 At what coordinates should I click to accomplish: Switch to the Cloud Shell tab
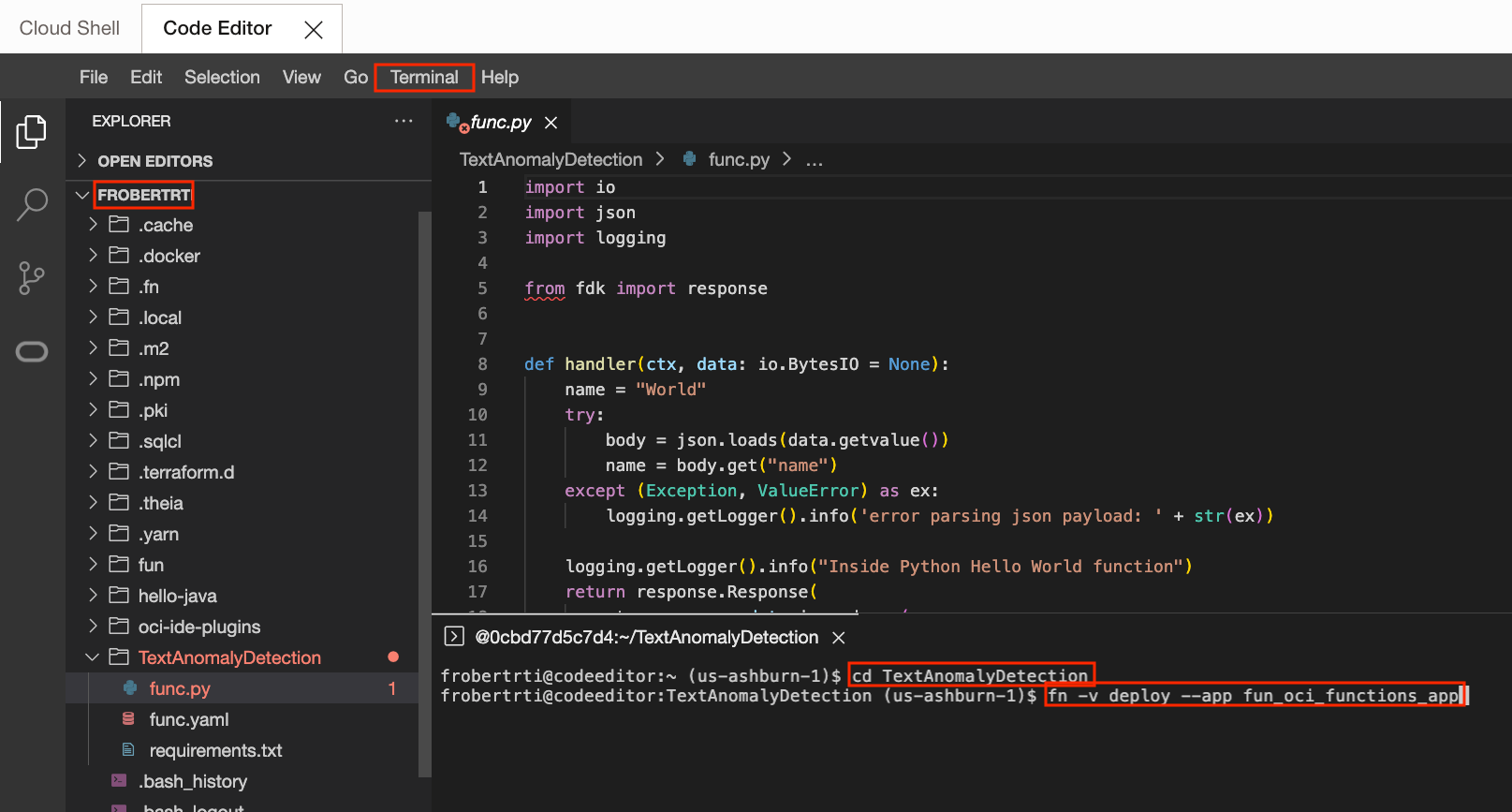point(69,28)
